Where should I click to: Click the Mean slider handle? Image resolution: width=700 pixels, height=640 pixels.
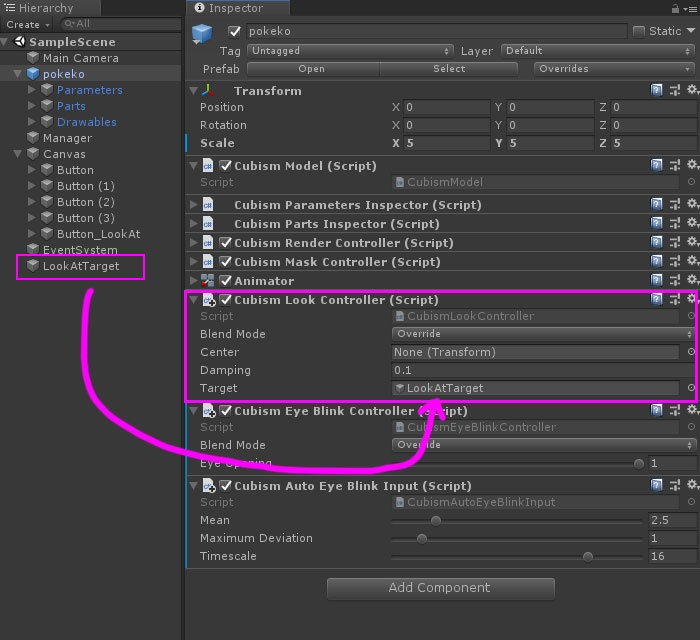coord(436,520)
